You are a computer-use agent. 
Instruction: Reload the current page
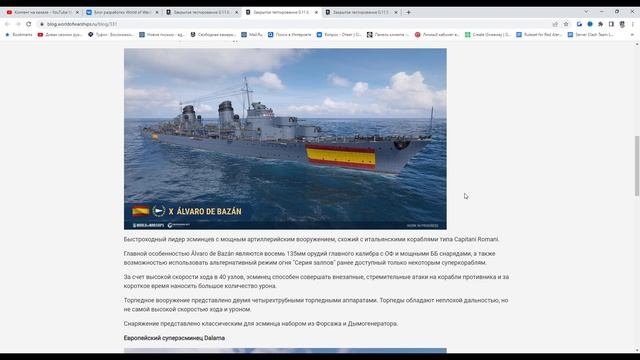point(29,24)
